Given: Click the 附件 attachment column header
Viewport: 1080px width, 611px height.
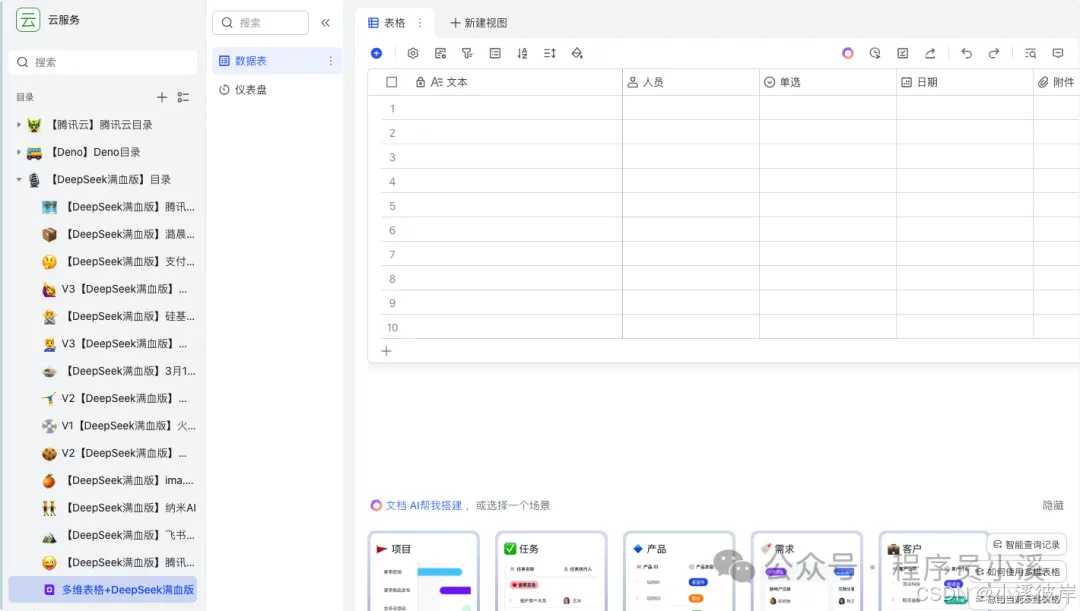Looking at the screenshot, I should (1057, 82).
